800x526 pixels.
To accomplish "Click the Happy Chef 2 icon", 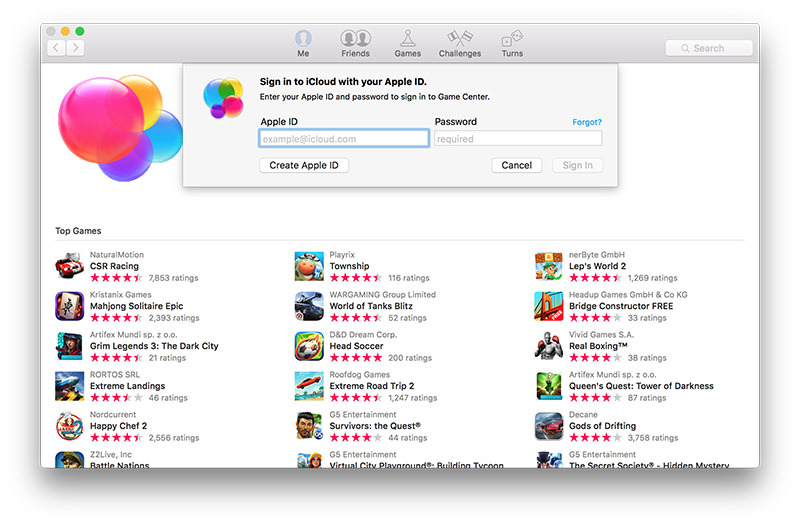I will [x=69, y=426].
